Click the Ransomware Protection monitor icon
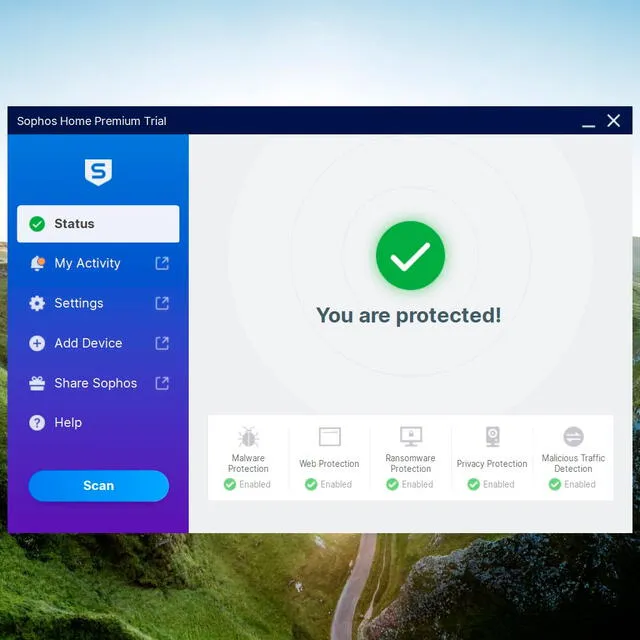Screen dimensions: 640x640 (x=411, y=437)
